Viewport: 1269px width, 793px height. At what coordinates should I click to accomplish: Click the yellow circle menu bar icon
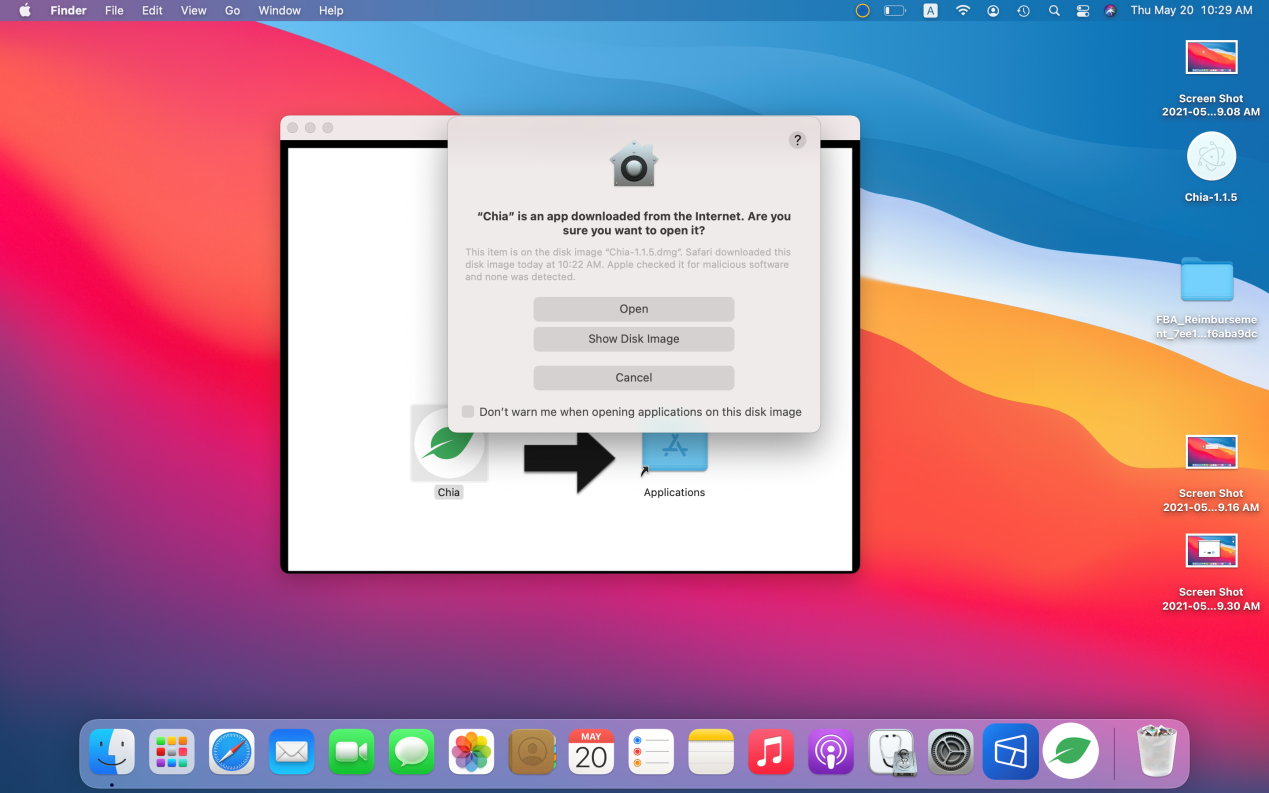[862, 11]
